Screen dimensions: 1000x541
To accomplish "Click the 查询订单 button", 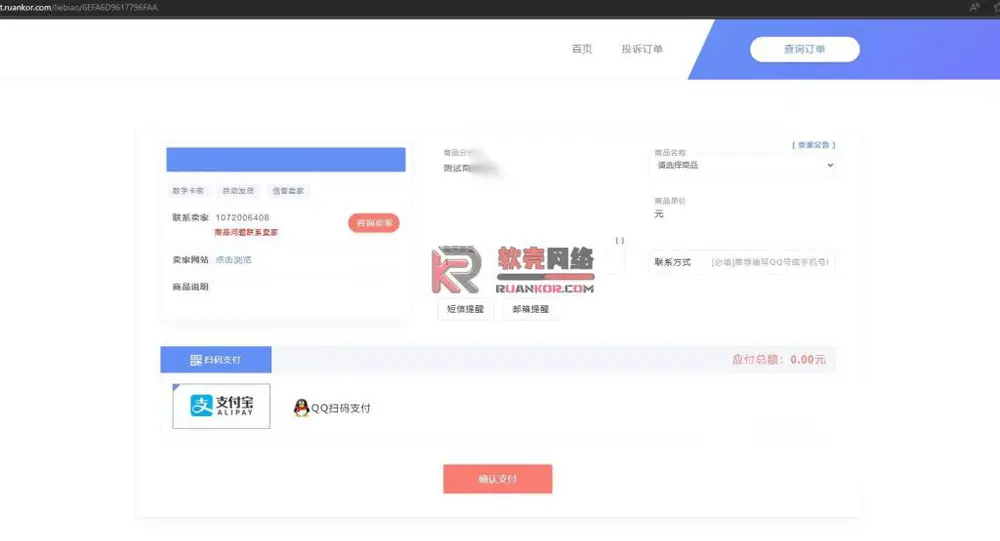I will click(x=804, y=49).
